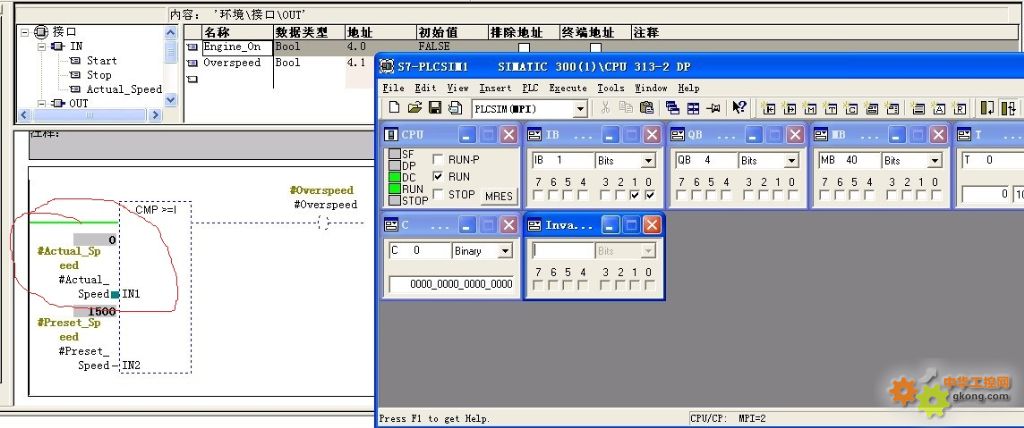Open the Tools menu in PLCSIM
Screen dimensions: 1024x428
pyautogui.click(x=611, y=88)
